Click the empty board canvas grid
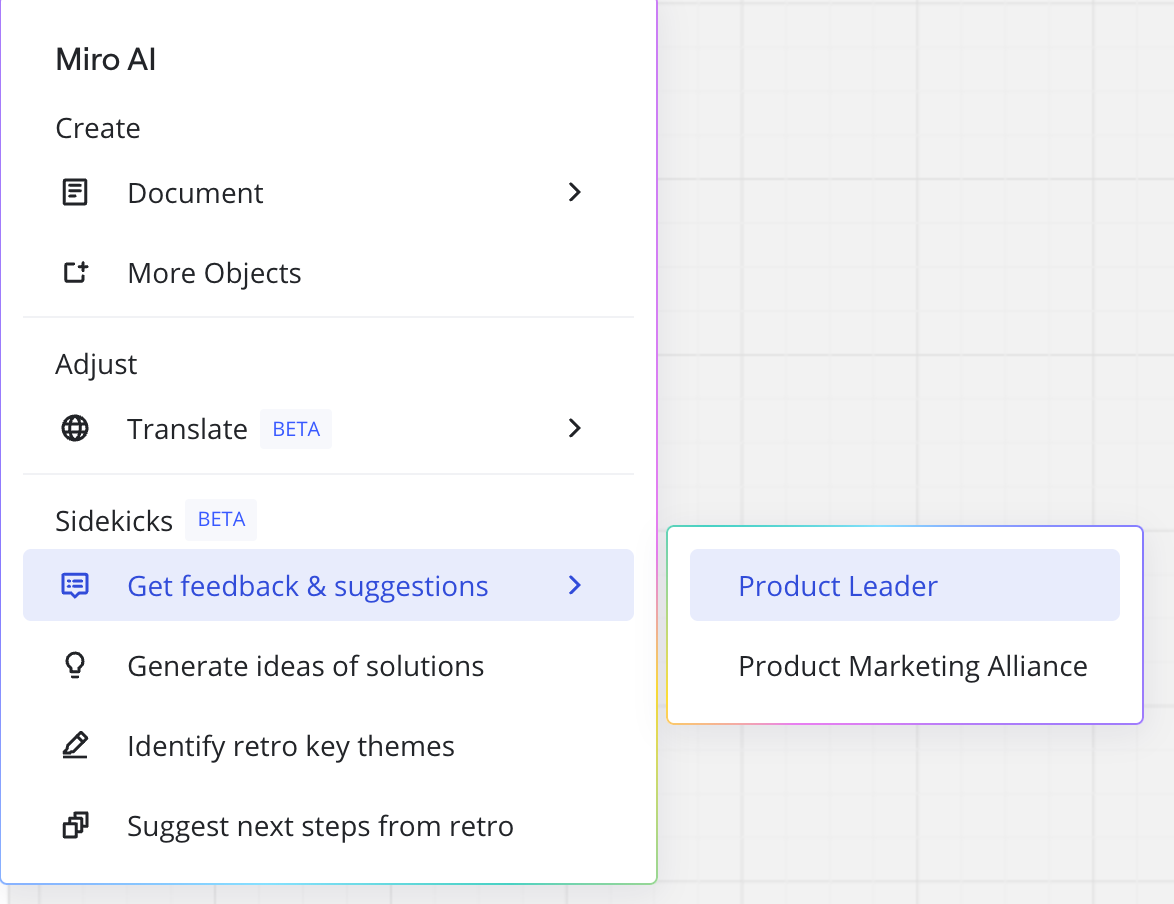The height and width of the screenshot is (904, 1174). point(900,250)
